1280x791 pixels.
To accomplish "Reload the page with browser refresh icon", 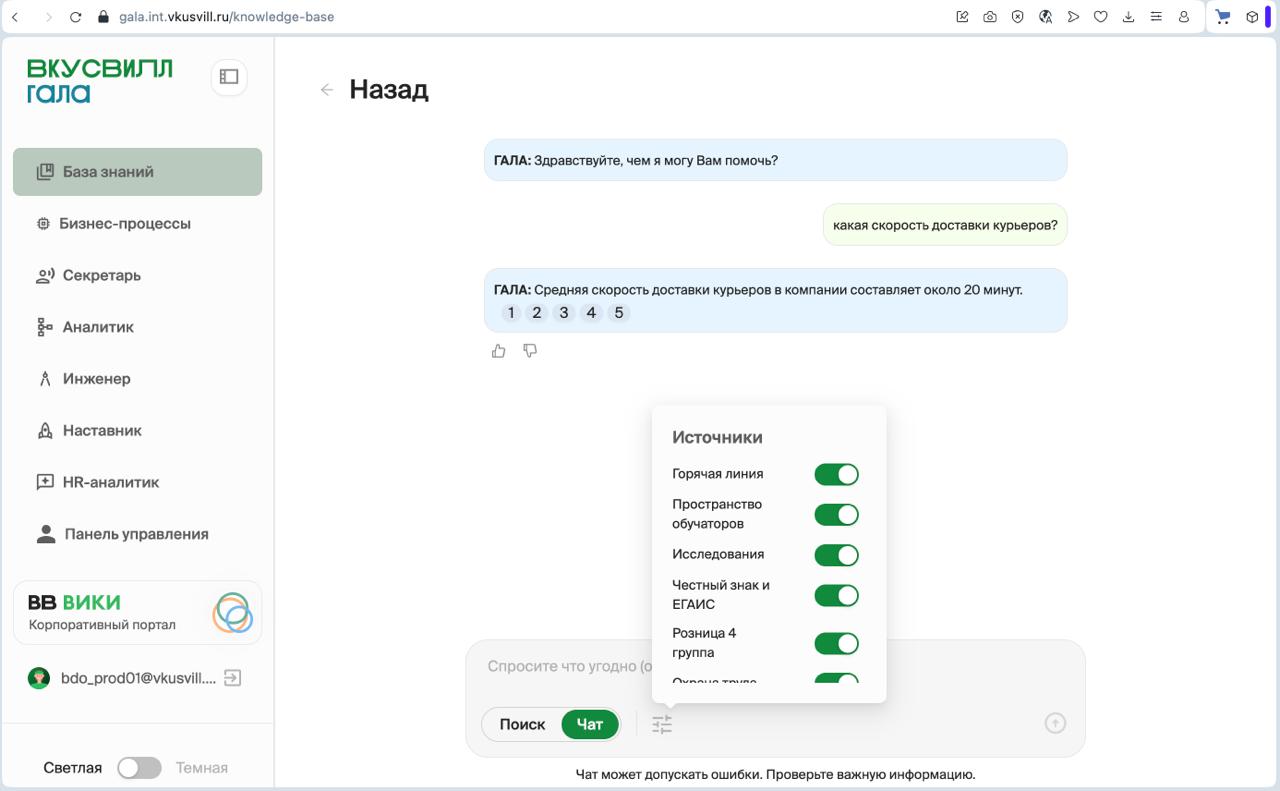I will click(75, 17).
